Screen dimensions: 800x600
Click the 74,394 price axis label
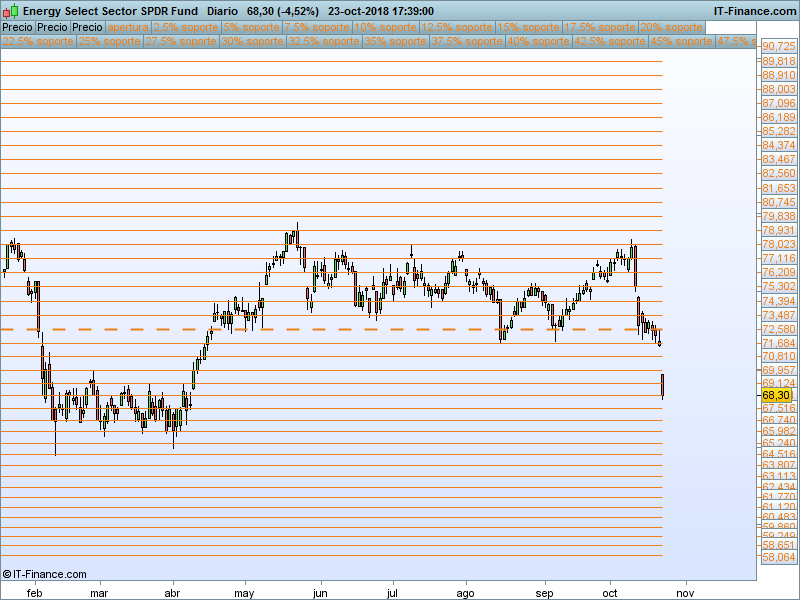pos(779,301)
